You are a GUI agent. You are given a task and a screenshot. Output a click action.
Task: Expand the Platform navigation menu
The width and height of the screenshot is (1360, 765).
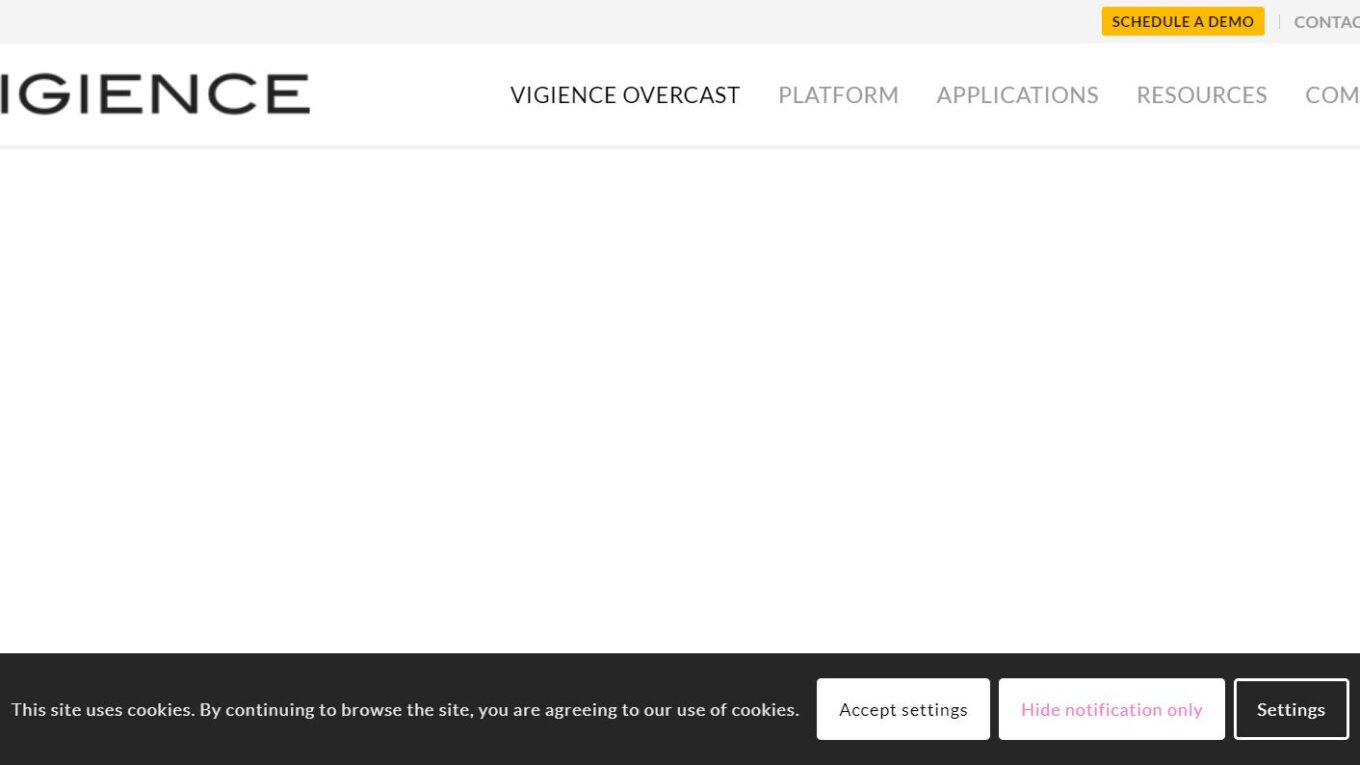tap(838, 95)
